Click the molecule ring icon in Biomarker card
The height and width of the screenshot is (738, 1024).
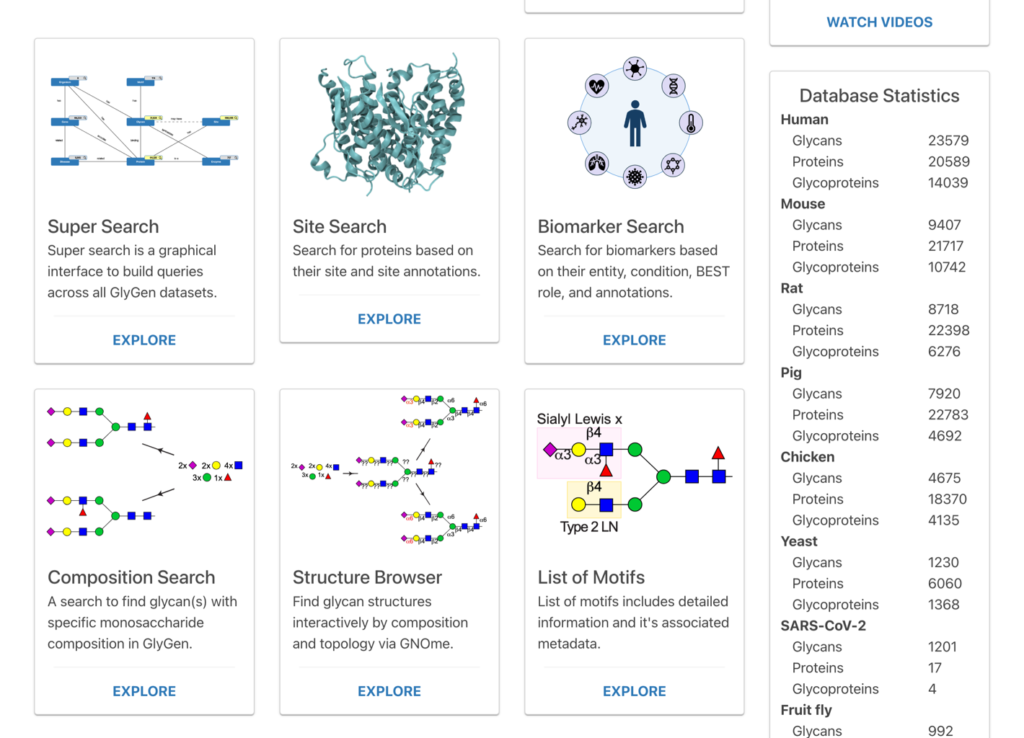pos(673,162)
